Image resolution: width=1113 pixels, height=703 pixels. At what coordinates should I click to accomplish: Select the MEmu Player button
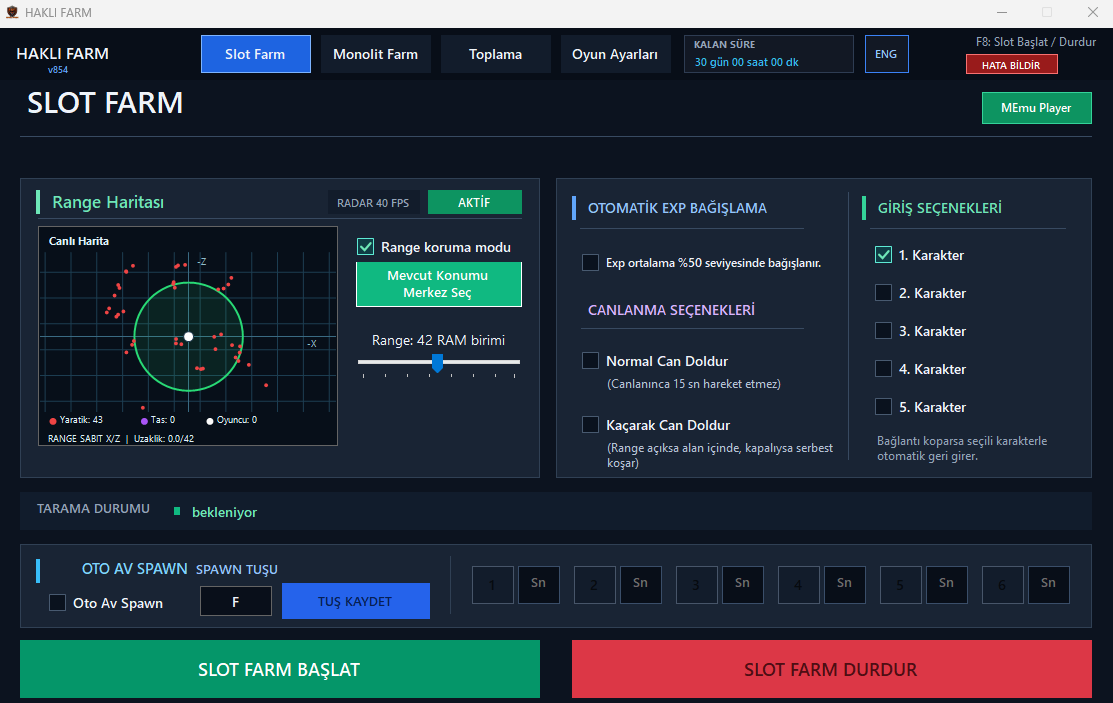click(x=1036, y=108)
